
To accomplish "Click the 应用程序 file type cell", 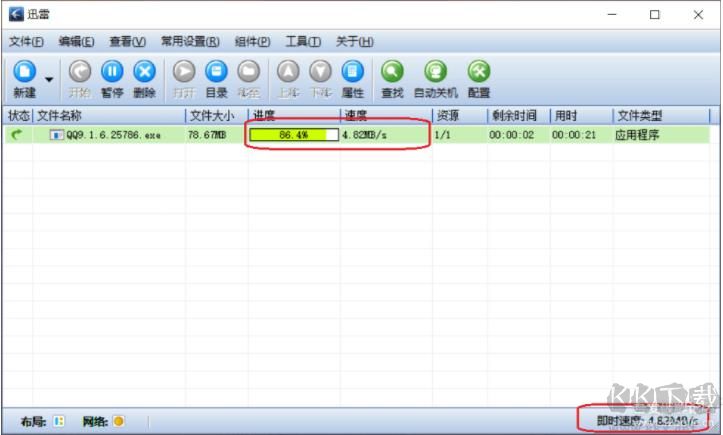I will tap(637, 135).
